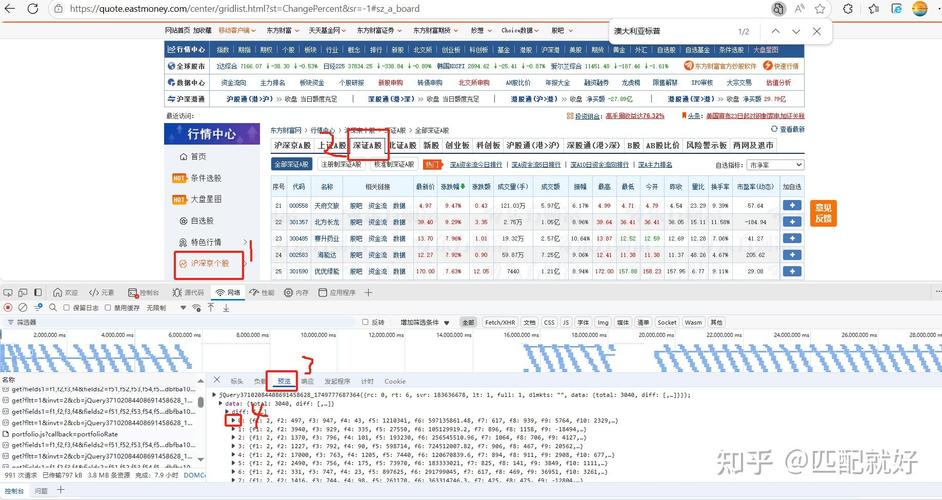Click inside the network 筛选器 filter field
The image size is (942, 500).
(180, 322)
